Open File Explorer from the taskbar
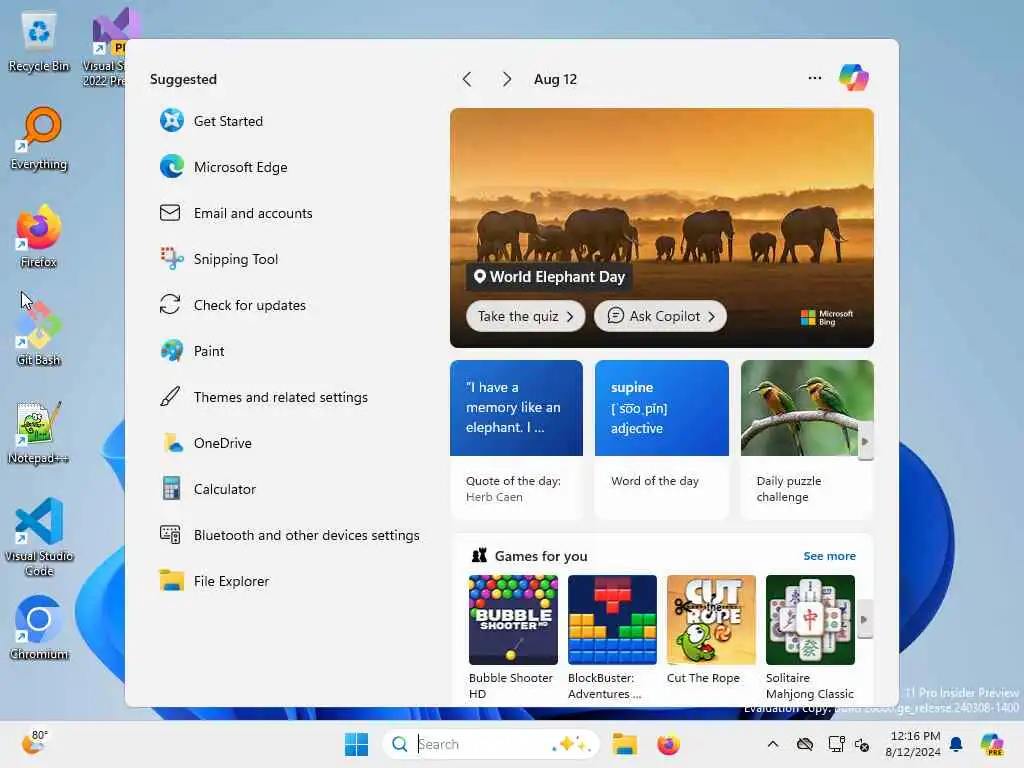Viewport: 1024px width, 768px height. 624,744
